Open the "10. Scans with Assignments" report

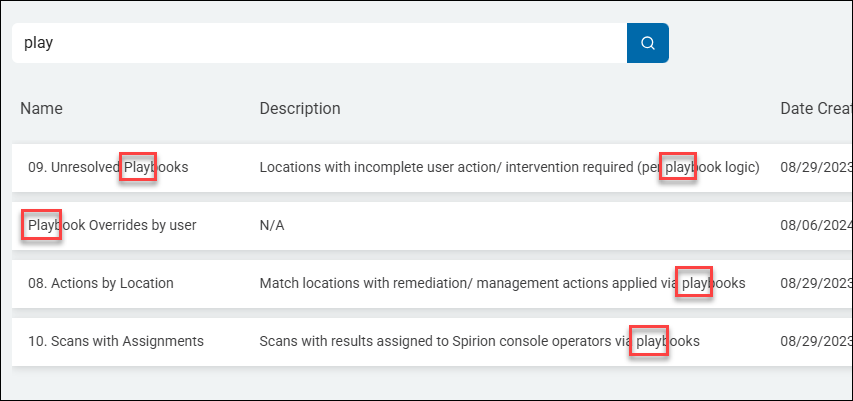click(116, 341)
